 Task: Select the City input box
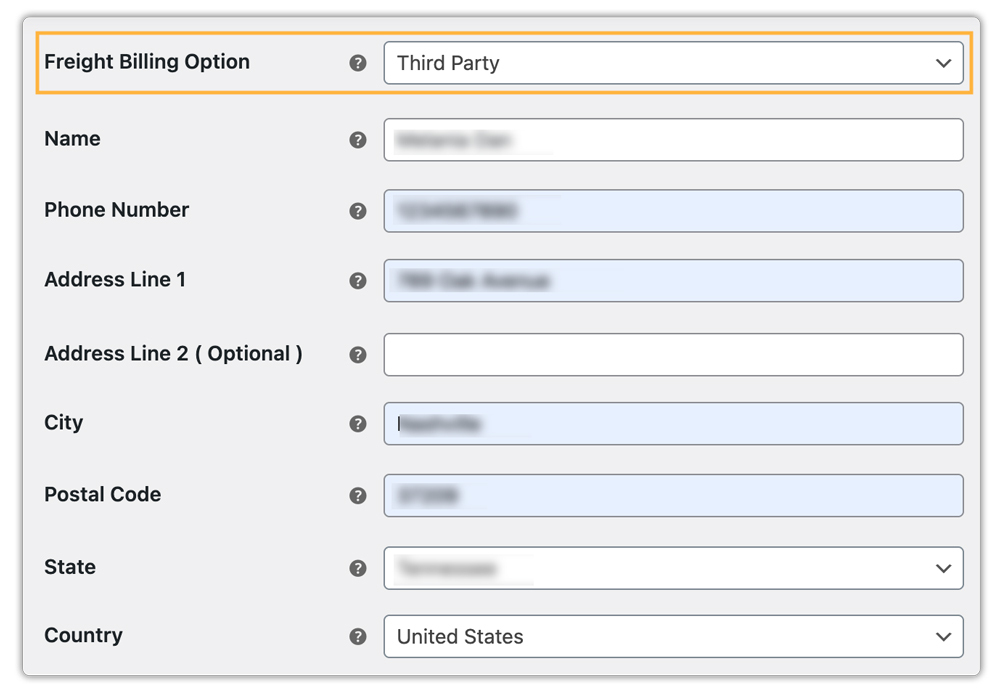coord(674,424)
